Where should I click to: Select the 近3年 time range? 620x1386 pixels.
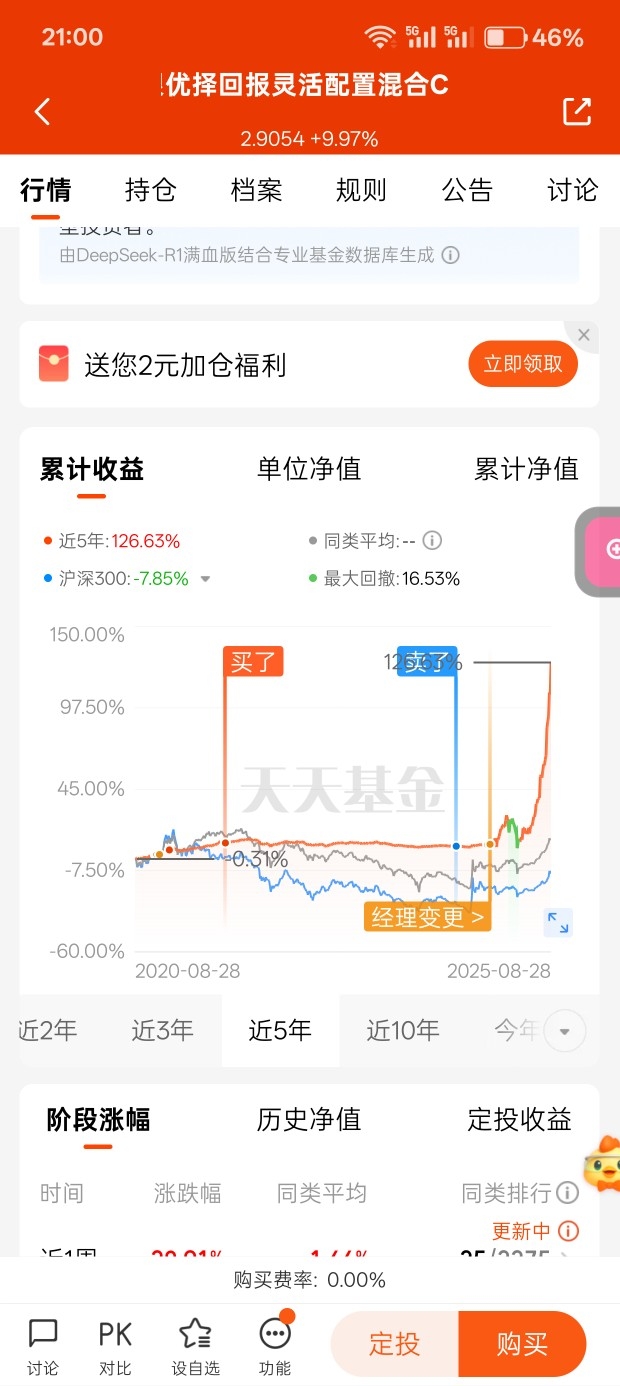coord(162,1031)
